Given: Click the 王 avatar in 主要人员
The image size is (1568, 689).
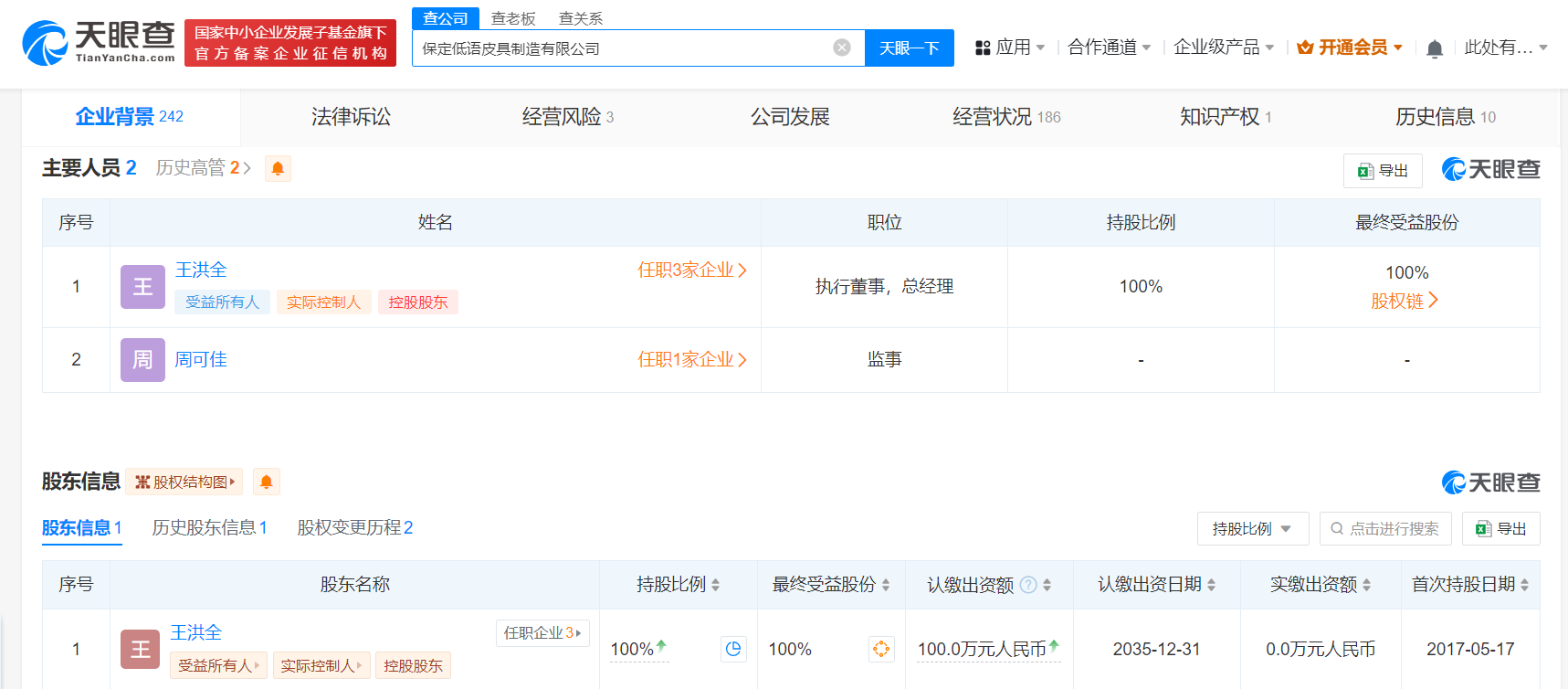Looking at the screenshot, I should pos(142,287).
